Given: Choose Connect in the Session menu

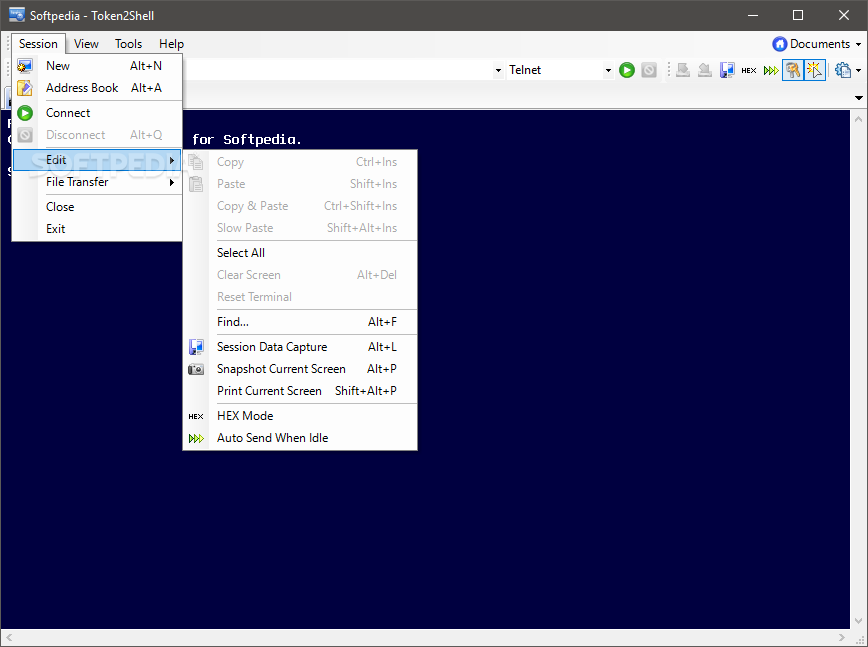Looking at the screenshot, I should coord(97,113).
